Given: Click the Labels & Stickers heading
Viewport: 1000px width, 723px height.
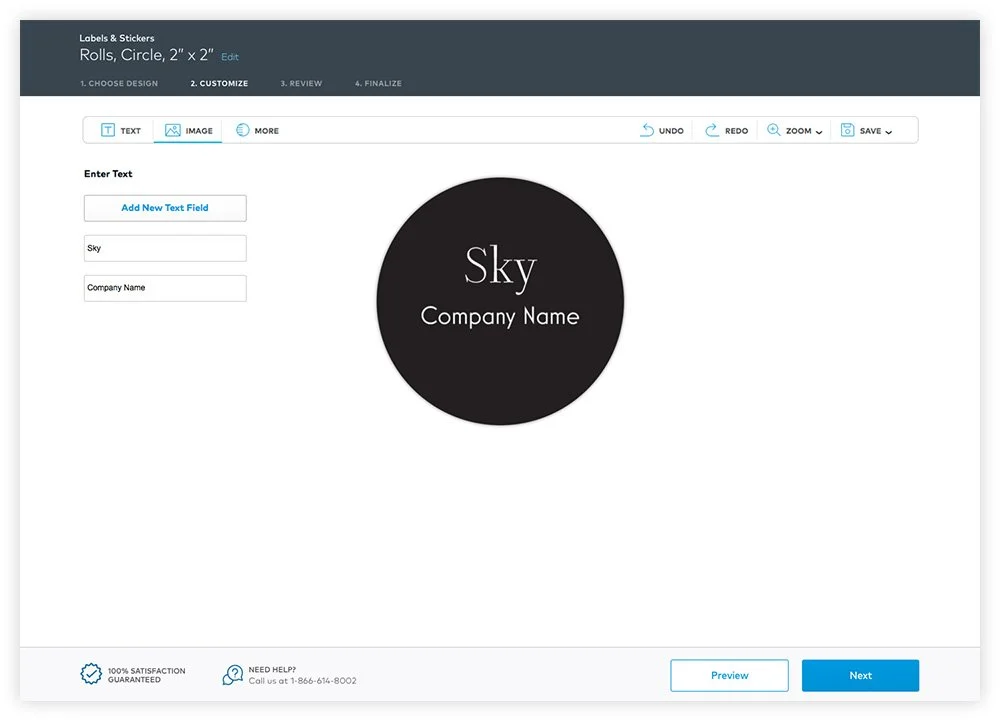Looking at the screenshot, I should [x=117, y=38].
